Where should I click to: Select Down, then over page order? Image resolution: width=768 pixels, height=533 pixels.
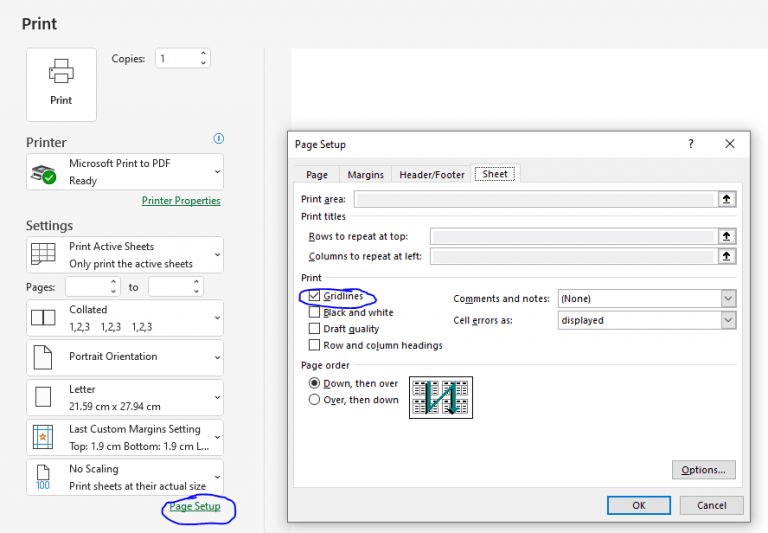click(314, 383)
